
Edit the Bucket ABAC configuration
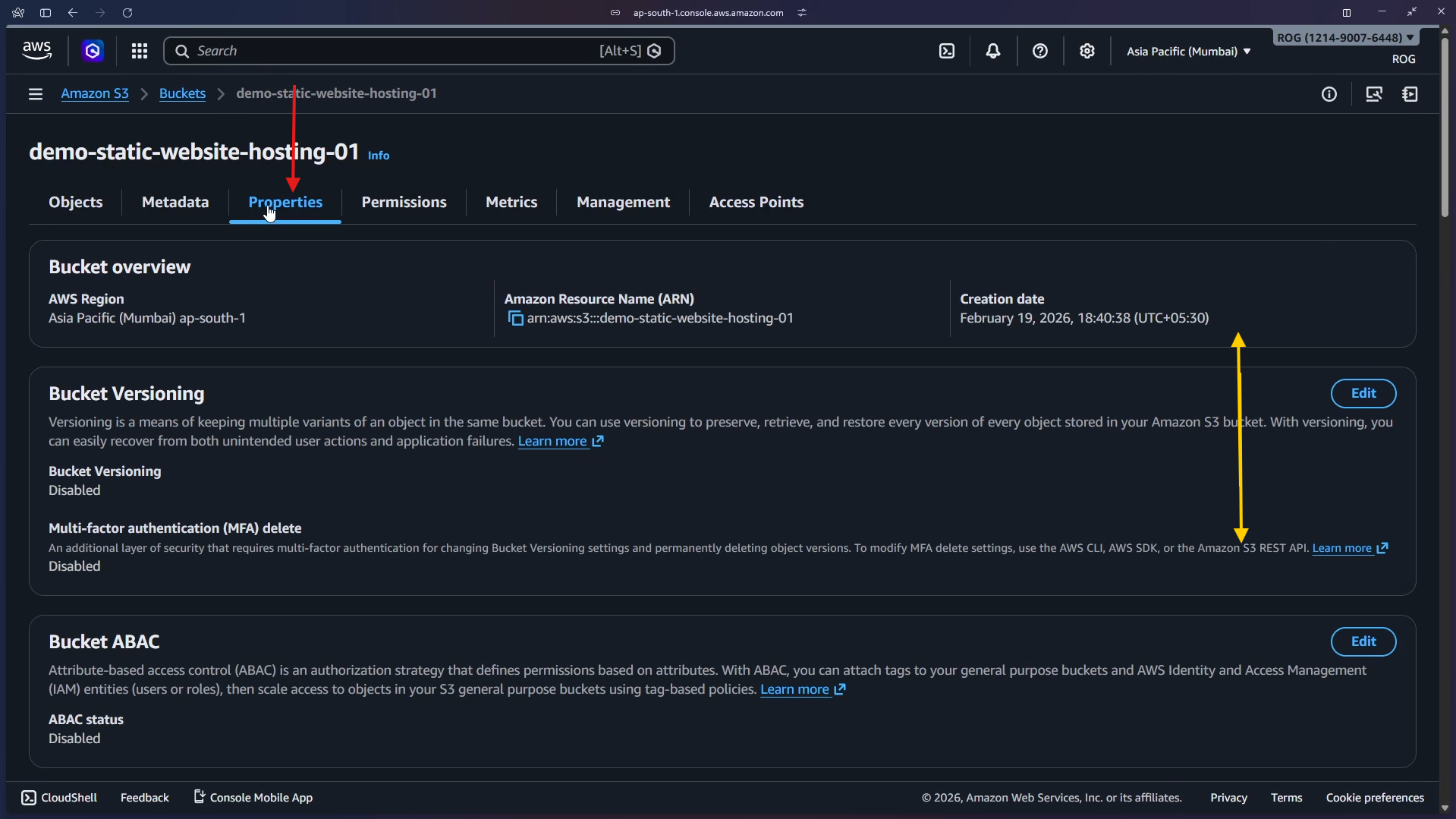(1363, 641)
